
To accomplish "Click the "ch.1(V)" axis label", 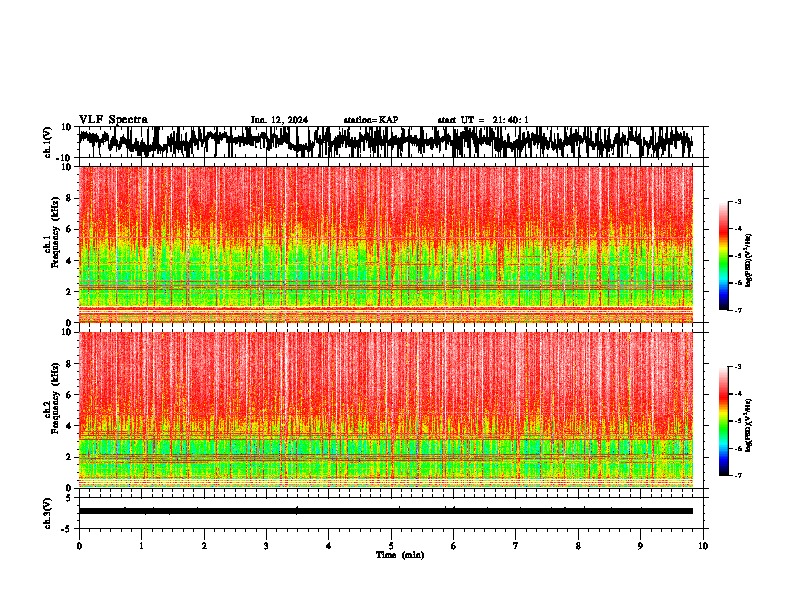I will click(48, 142).
